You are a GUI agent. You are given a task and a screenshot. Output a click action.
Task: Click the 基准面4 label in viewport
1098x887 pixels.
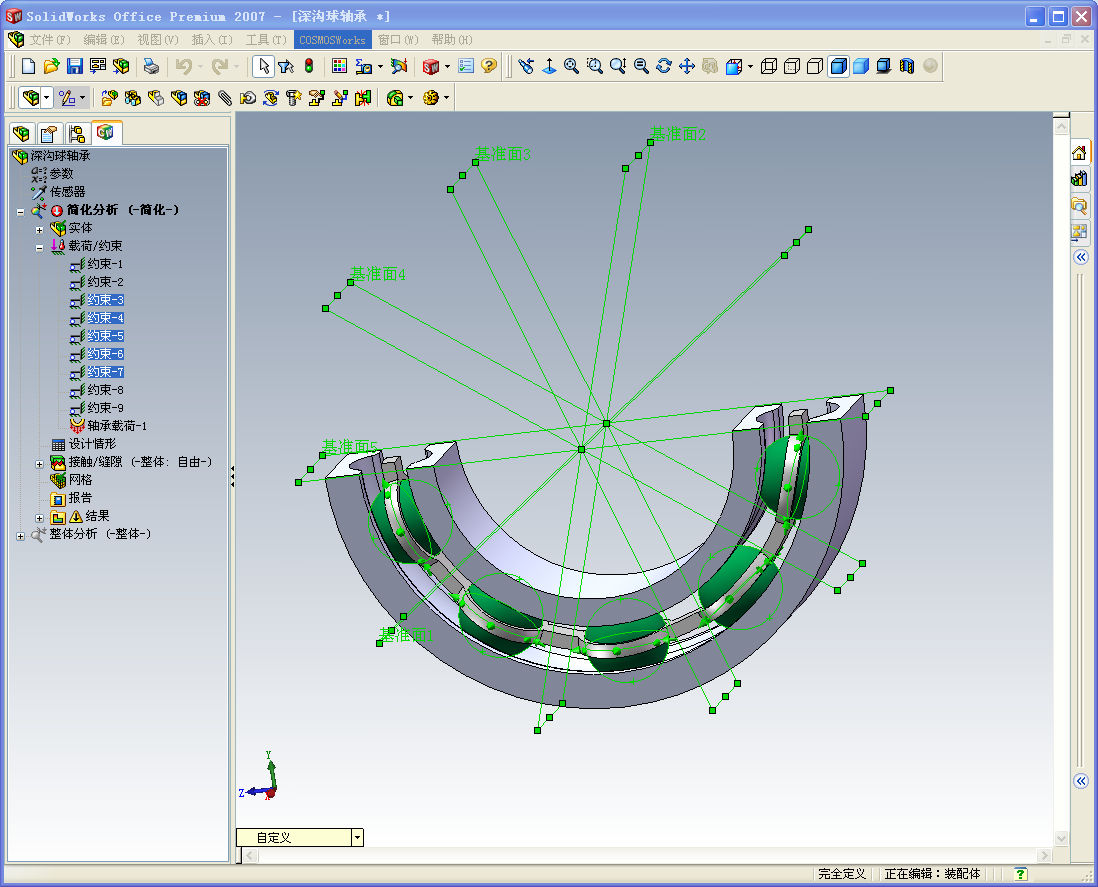point(377,274)
